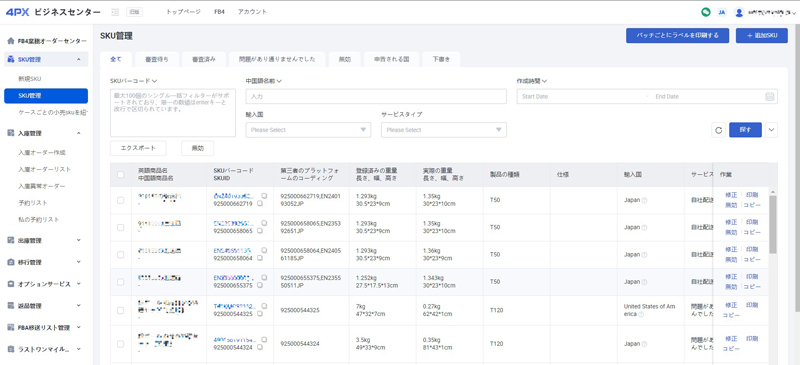The image size is (800, 365).
Task: Click the table's vertical scrollbar thumb
Action: pyautogui.click(x=772, y=224)
